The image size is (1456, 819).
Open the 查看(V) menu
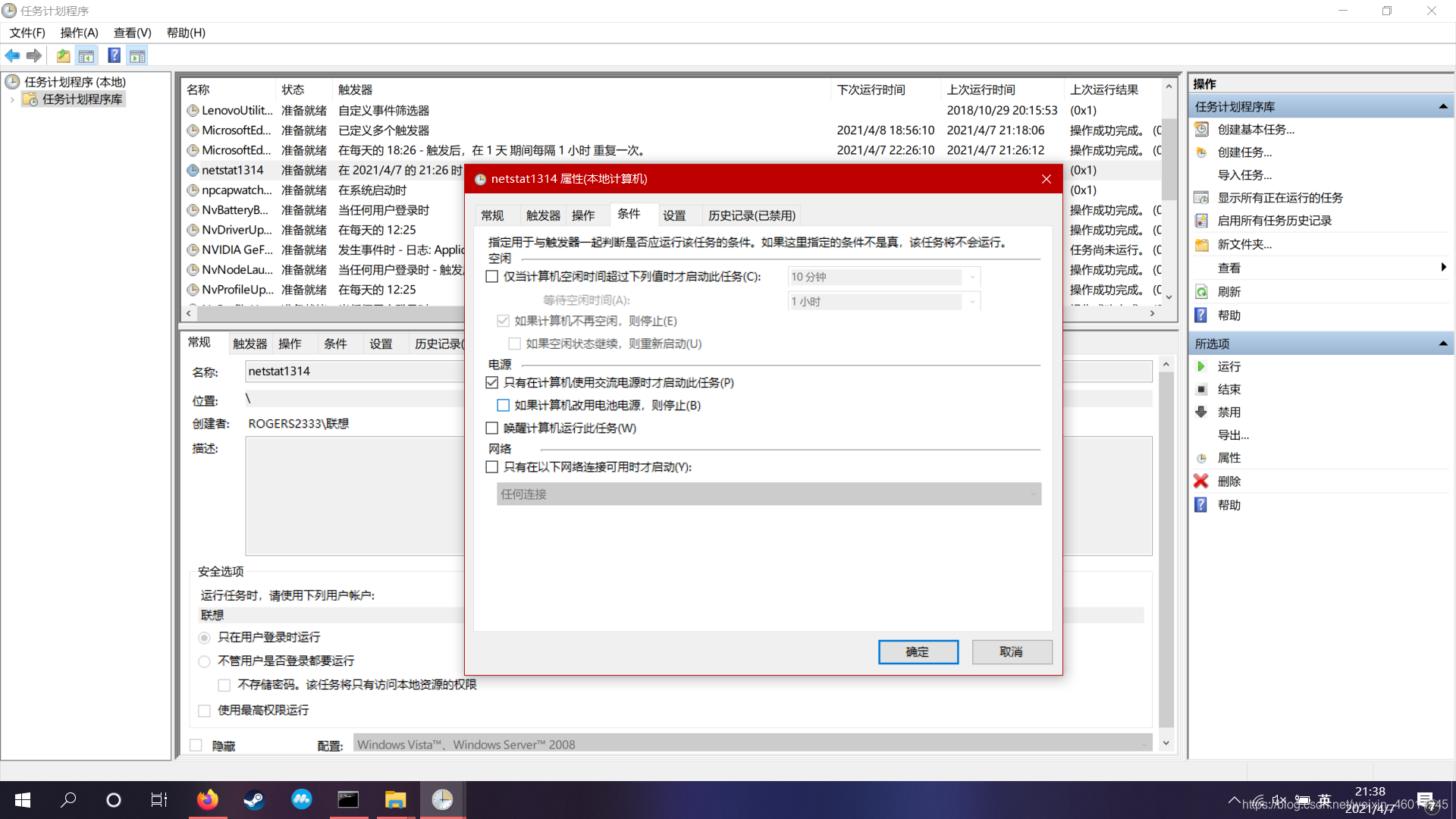point(132,33)
